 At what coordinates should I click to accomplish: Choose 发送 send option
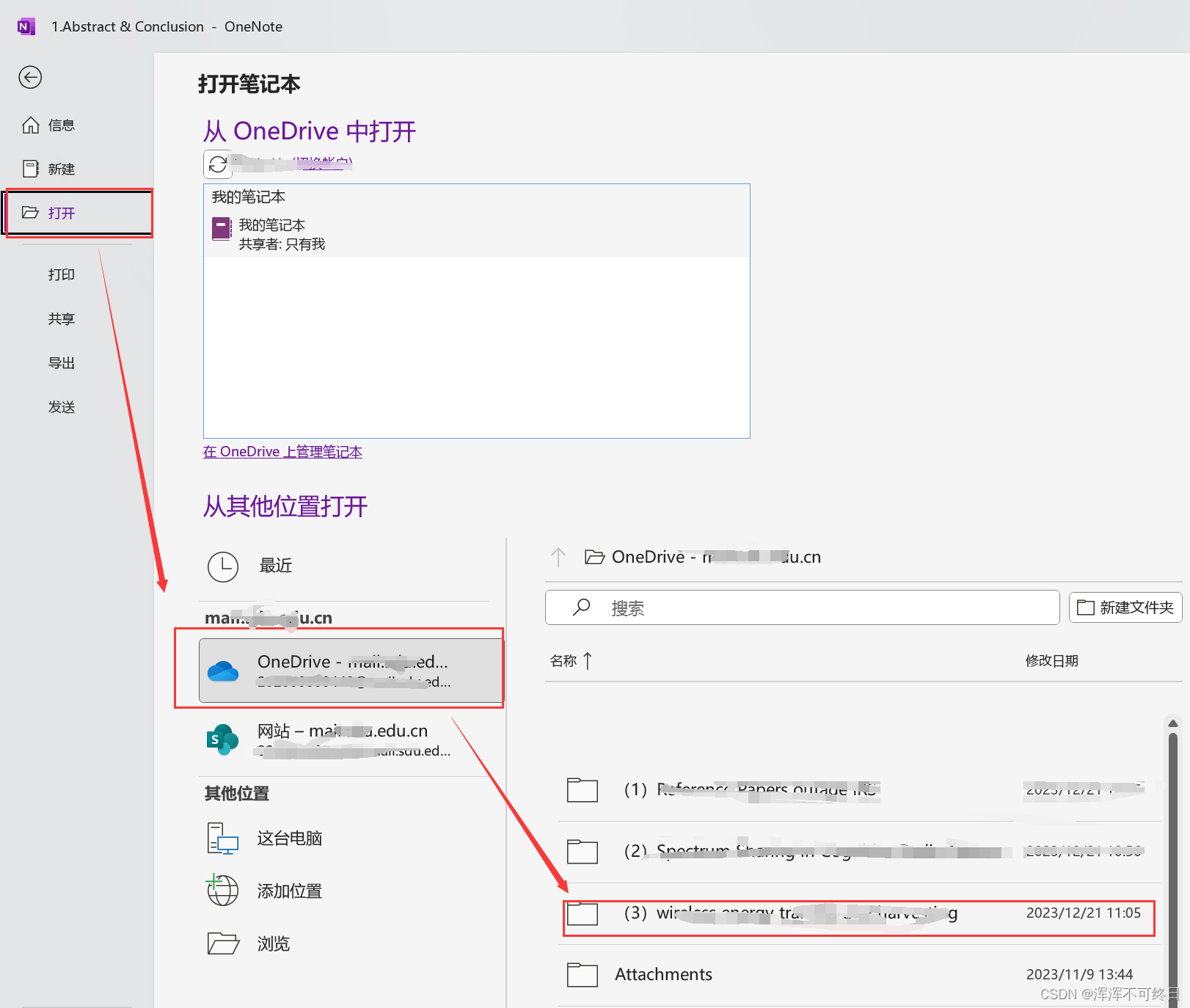[x=62, y=406]
